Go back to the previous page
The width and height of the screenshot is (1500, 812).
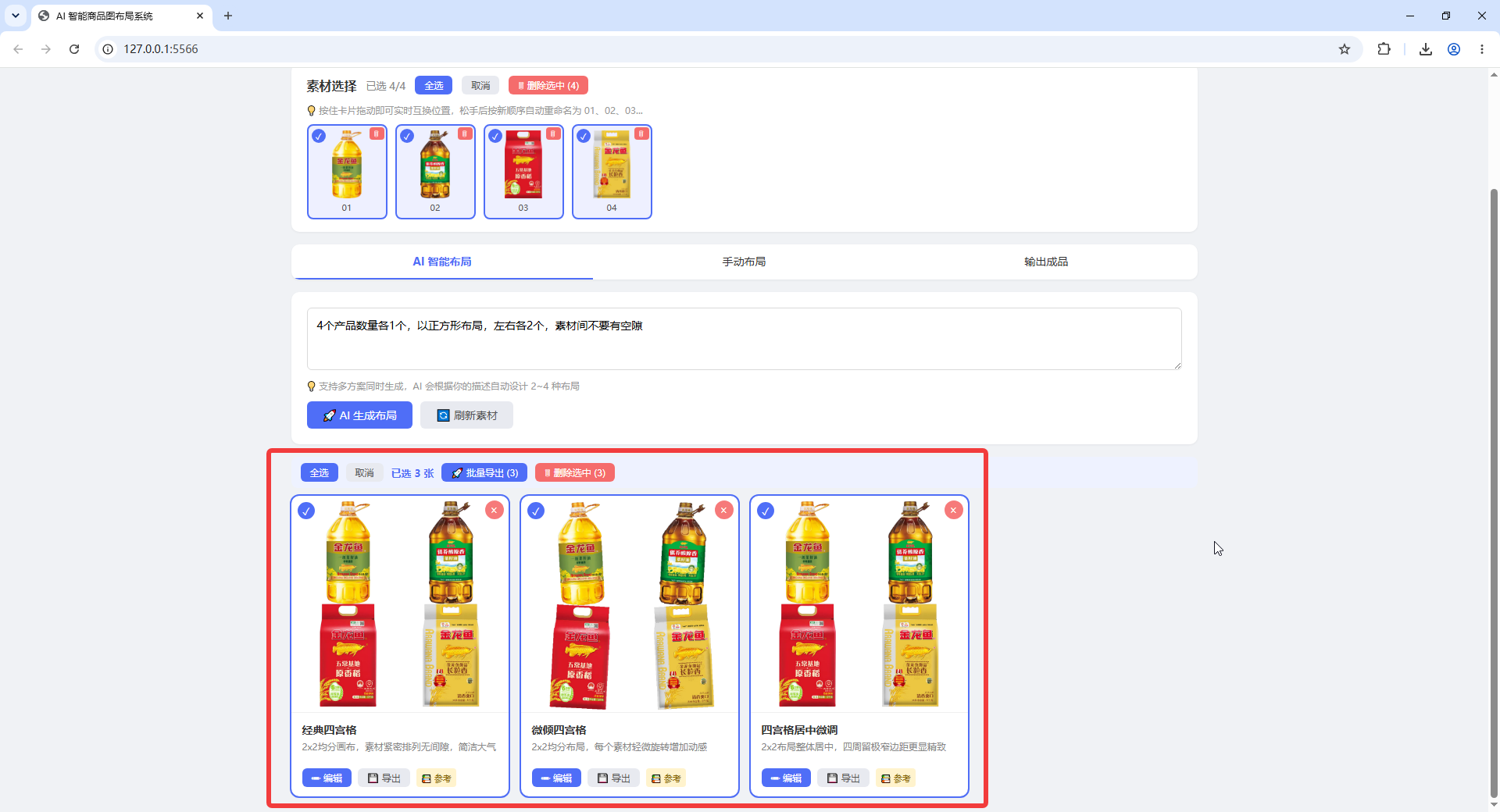(18, 48)
